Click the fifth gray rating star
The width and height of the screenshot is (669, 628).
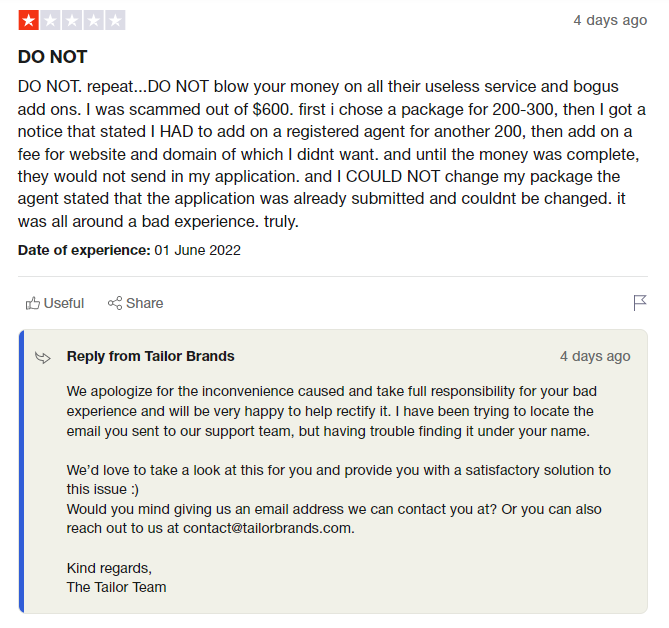(x=116, y=20)
